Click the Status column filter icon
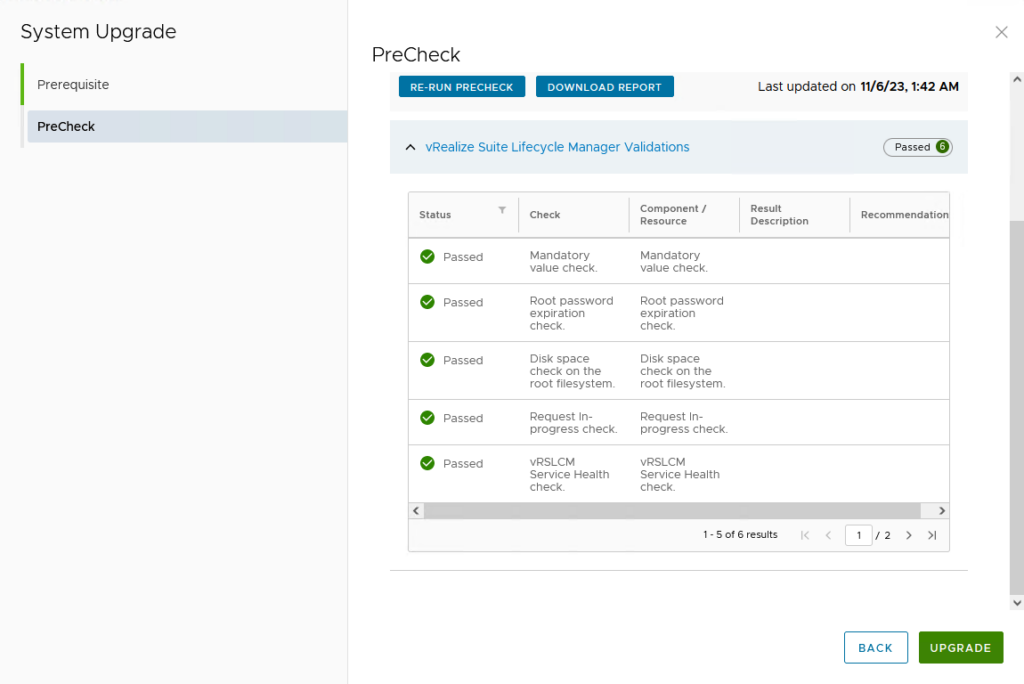This screenshot has width=1024, height=684. point(502,210)
